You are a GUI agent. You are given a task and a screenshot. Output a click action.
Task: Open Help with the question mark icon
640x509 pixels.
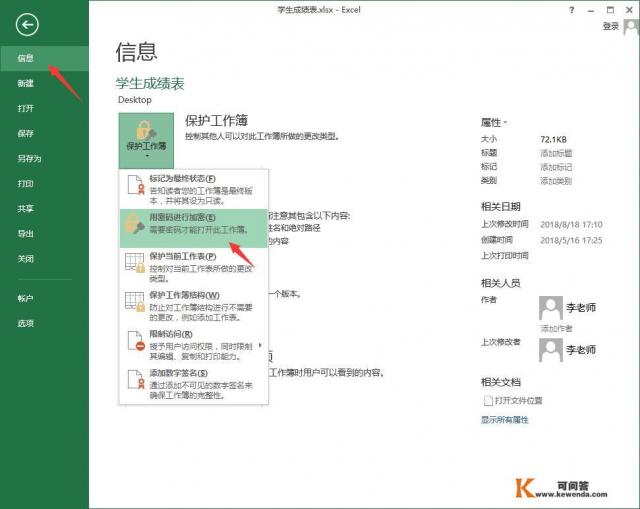(x=571, y=10)
